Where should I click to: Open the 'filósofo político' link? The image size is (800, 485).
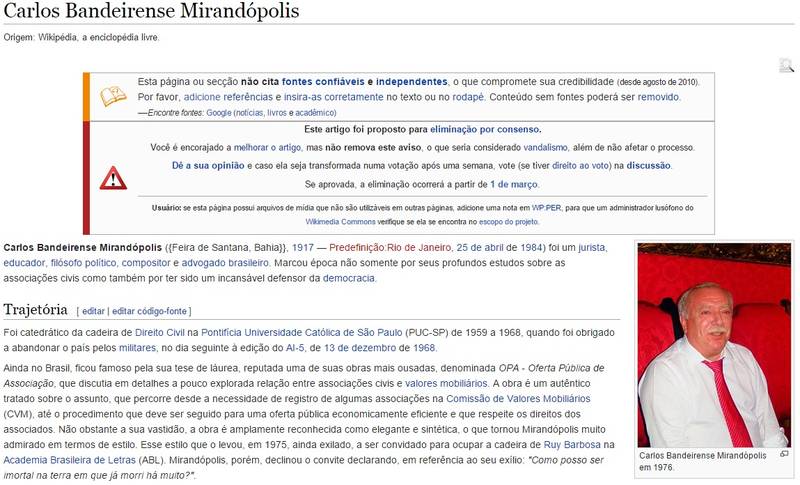pyautogui.click(x=83, y=263)
